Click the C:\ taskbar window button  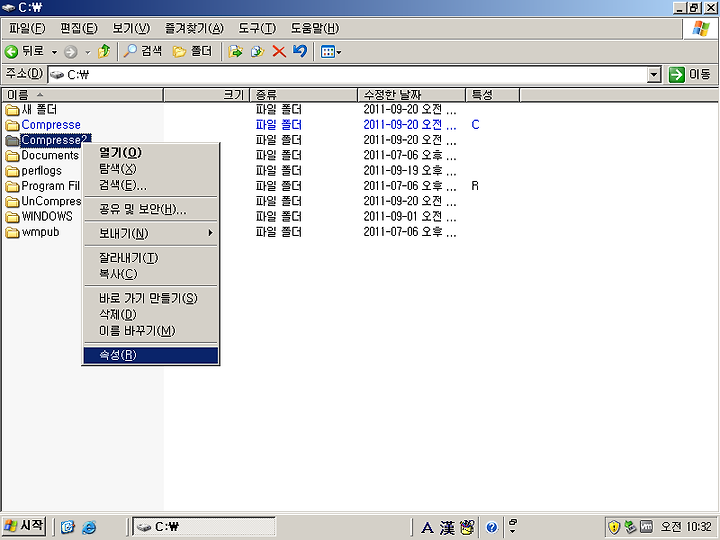[204, 527]
